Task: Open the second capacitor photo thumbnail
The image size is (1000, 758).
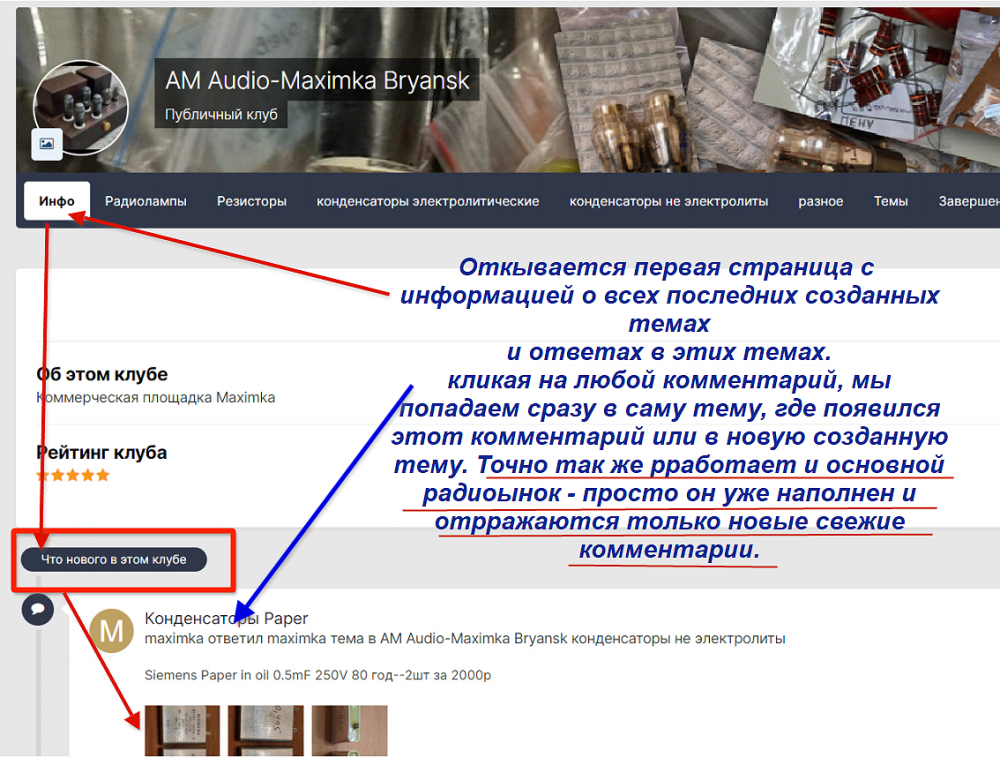Action: coord(265,731)
